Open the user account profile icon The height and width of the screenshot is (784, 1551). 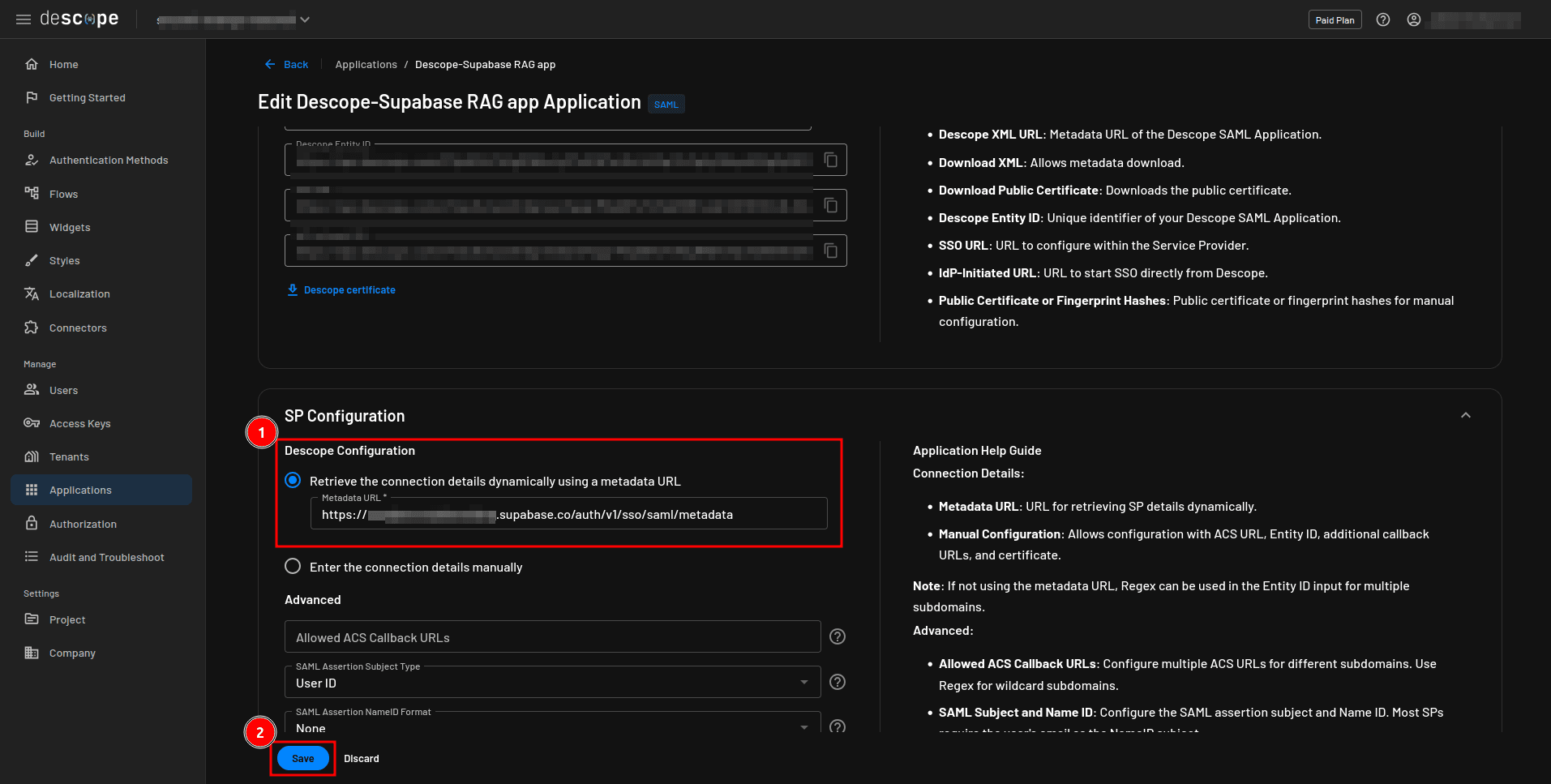pyautogui.click(x=1414, y=19)
